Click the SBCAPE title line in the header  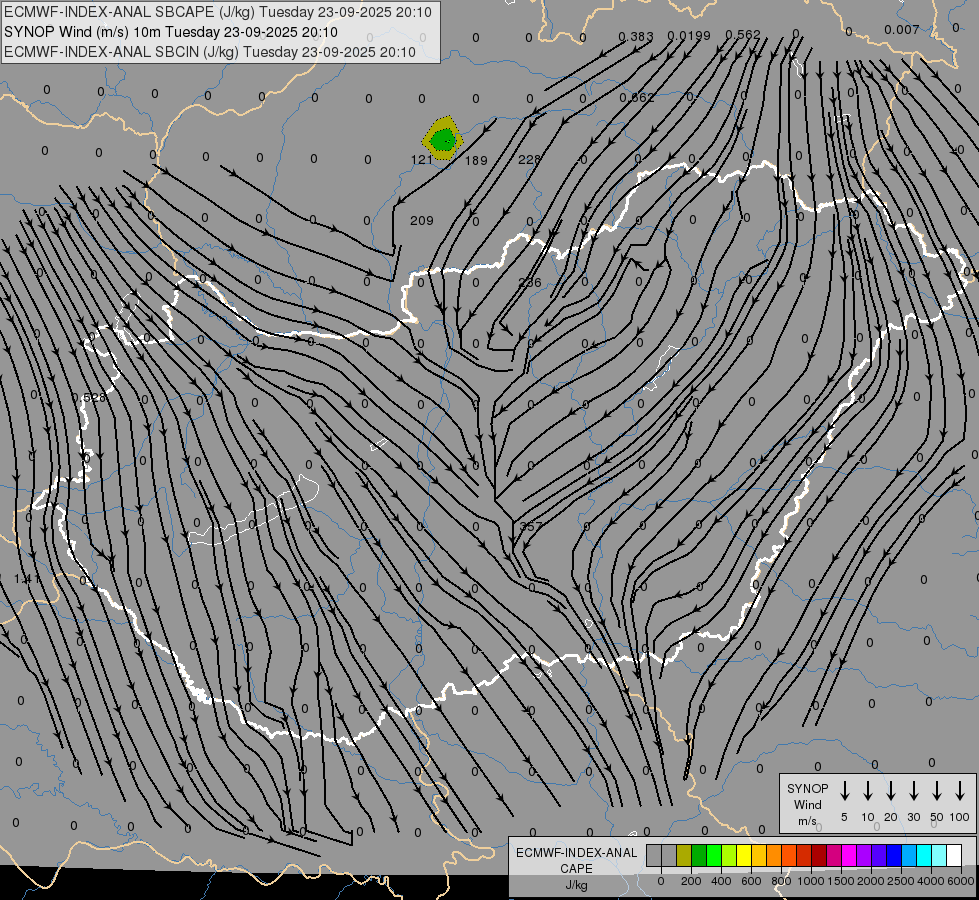218,12
